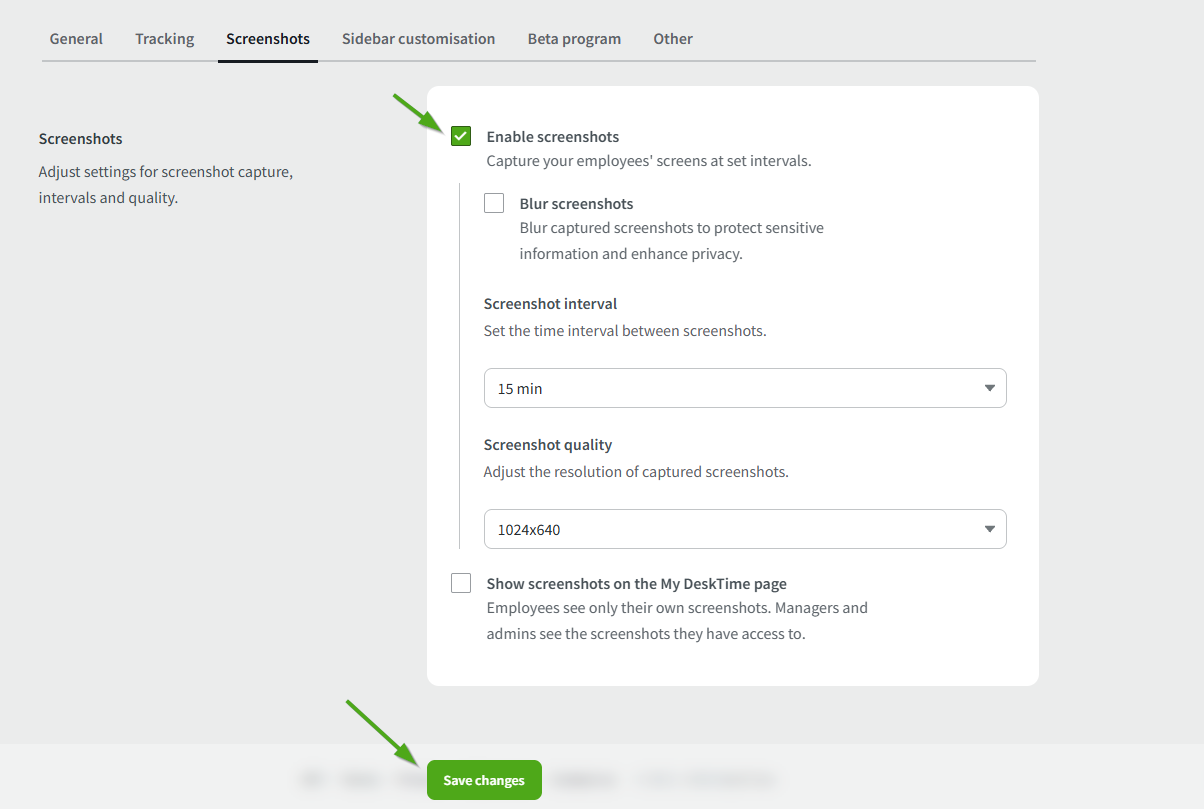
Task: Click the arrow icon on the 1024x640 dropdown
Action: (989, 530)
